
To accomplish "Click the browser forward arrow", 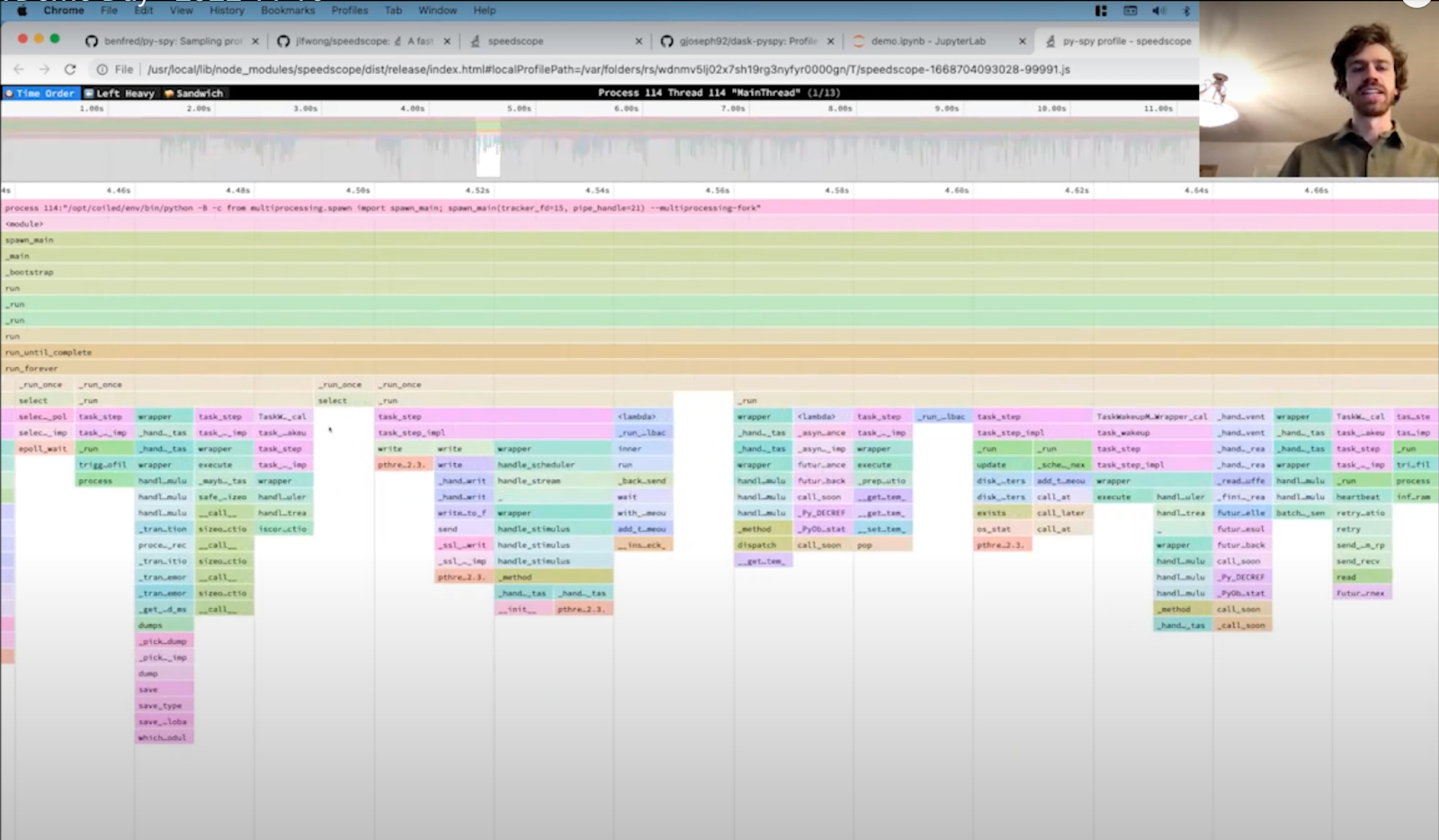I will [x=41, y=69].
